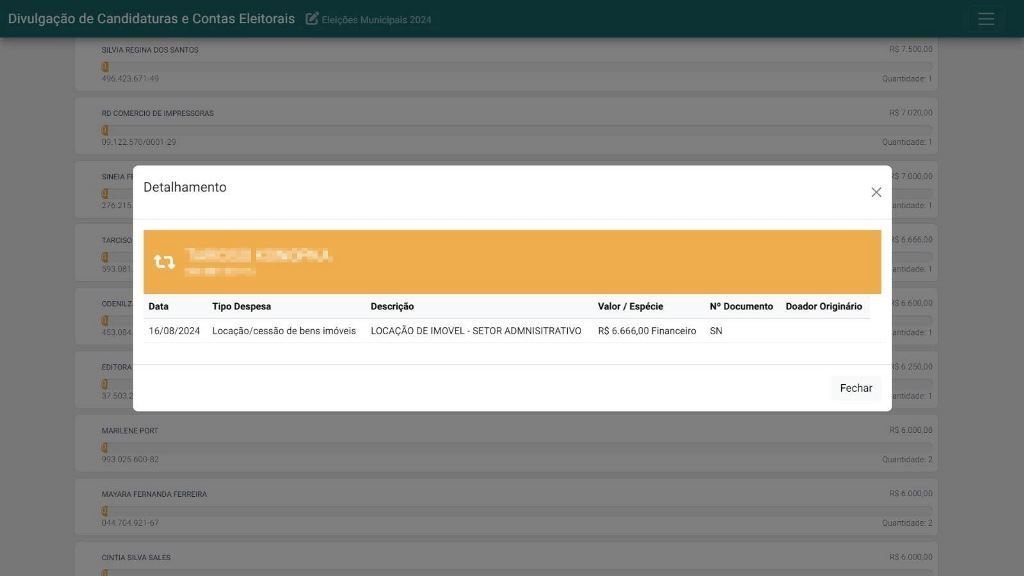Click the 16/08/2024 date cell
Image resolution: width=1024 pixels, height=576 pixels.
[174, 331]
